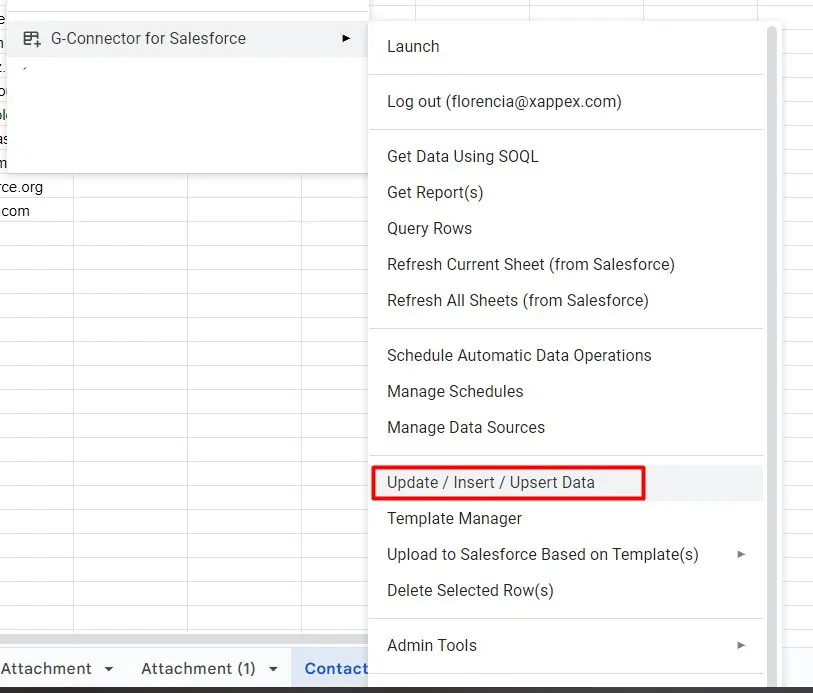The image size is (813, 693).
Task: Open Manage Data Sources
Action: tap(566, 428)
